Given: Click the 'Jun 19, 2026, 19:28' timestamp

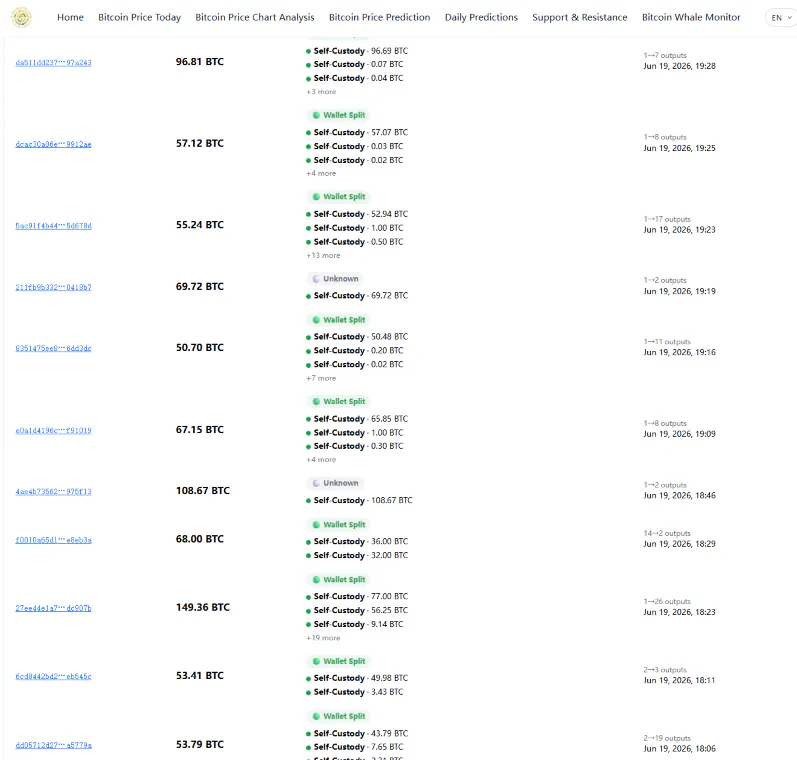Looking at the screenshot, I should pyautogui.click(x=680, y=66).
